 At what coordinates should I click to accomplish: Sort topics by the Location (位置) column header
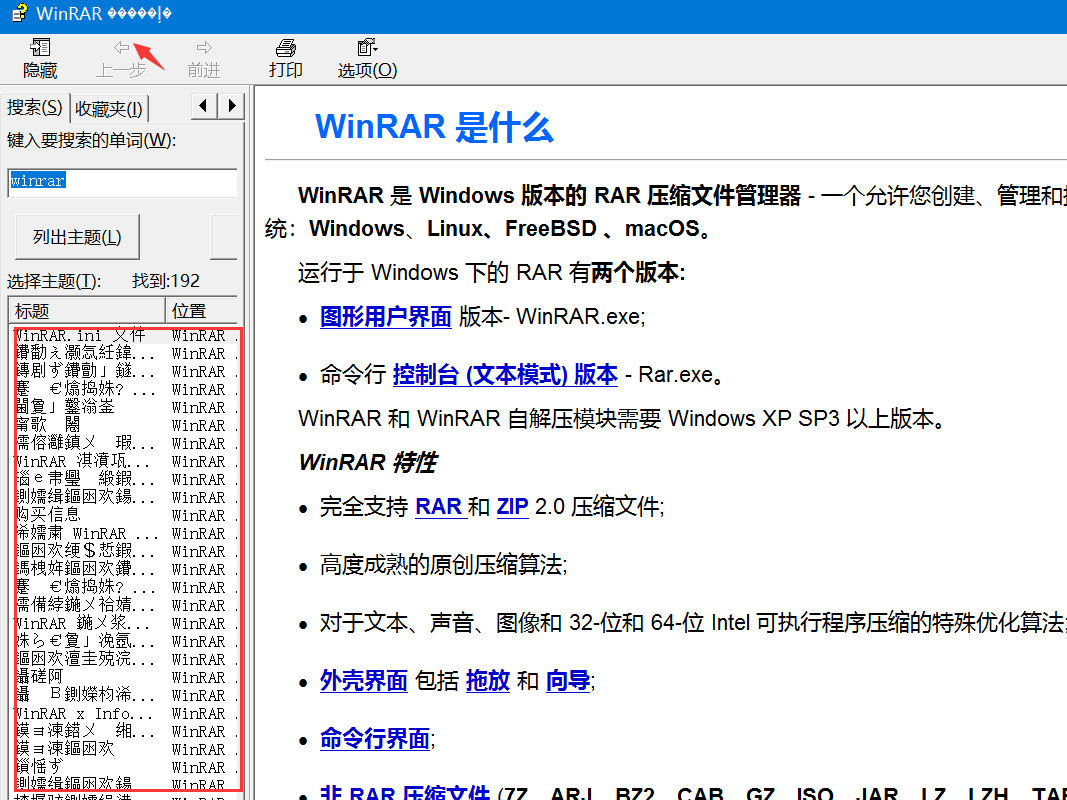pyautogui.click(x=200, y=311)
